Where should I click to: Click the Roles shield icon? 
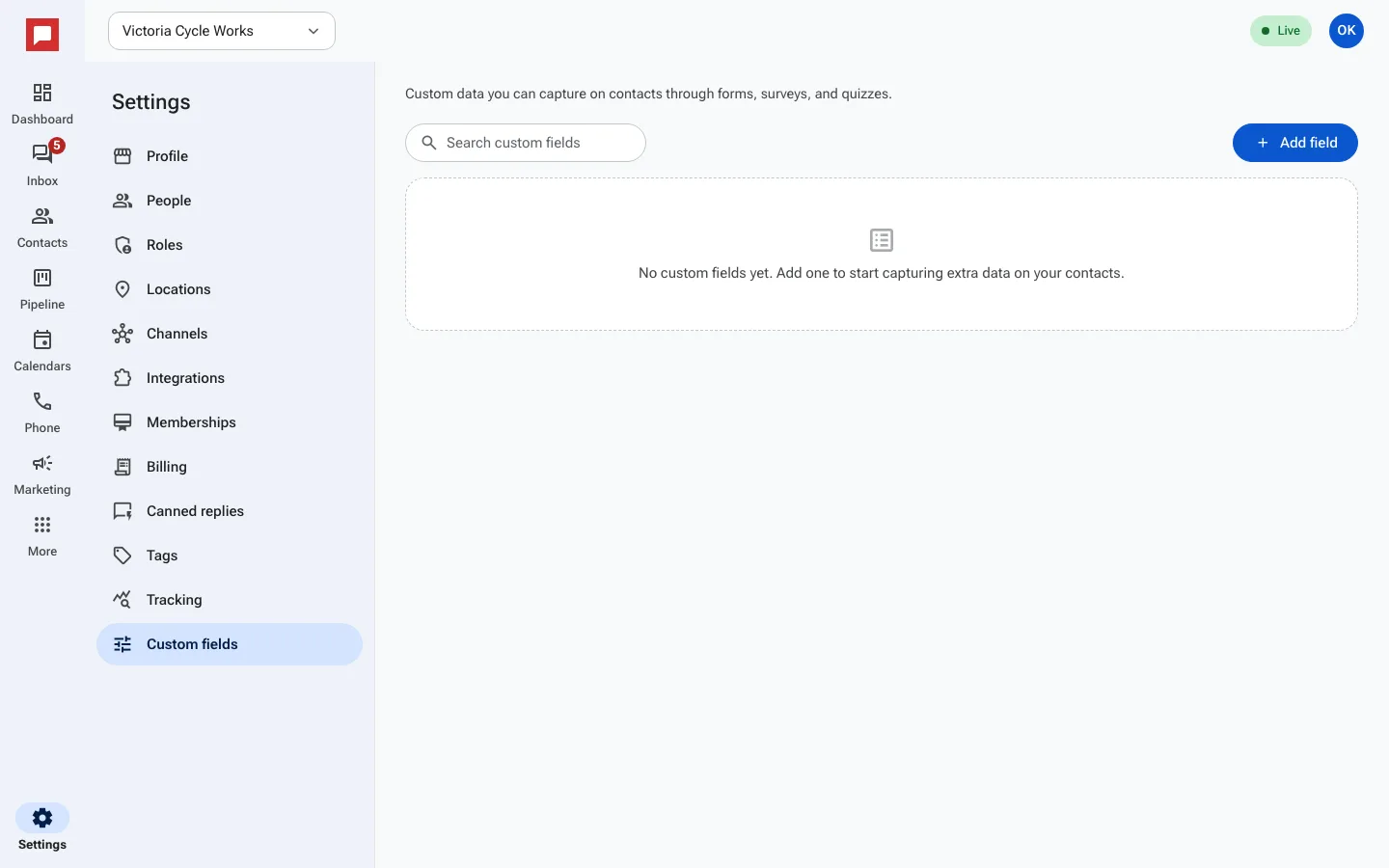coord(123,245)
